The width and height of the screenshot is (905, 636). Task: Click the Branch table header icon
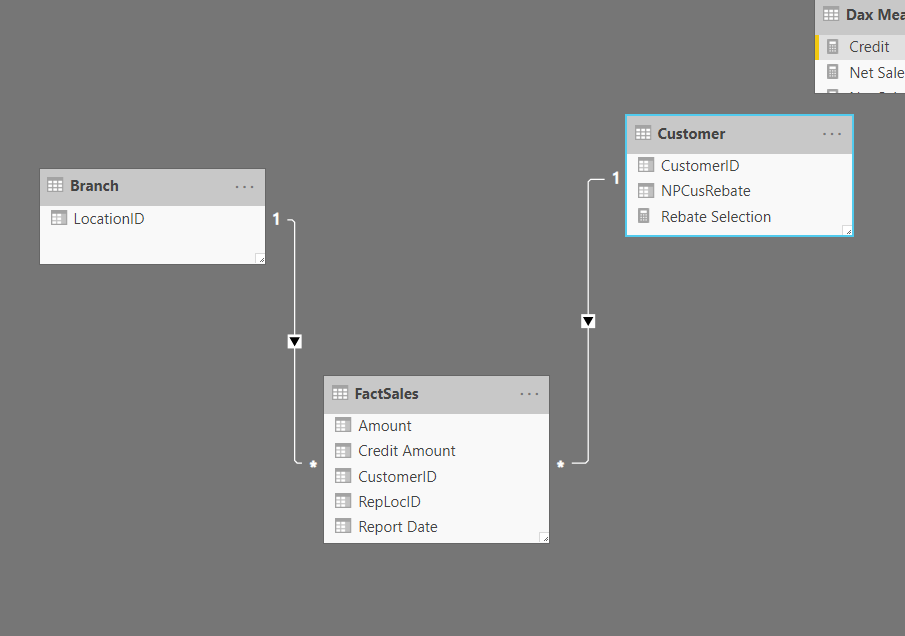55,186
